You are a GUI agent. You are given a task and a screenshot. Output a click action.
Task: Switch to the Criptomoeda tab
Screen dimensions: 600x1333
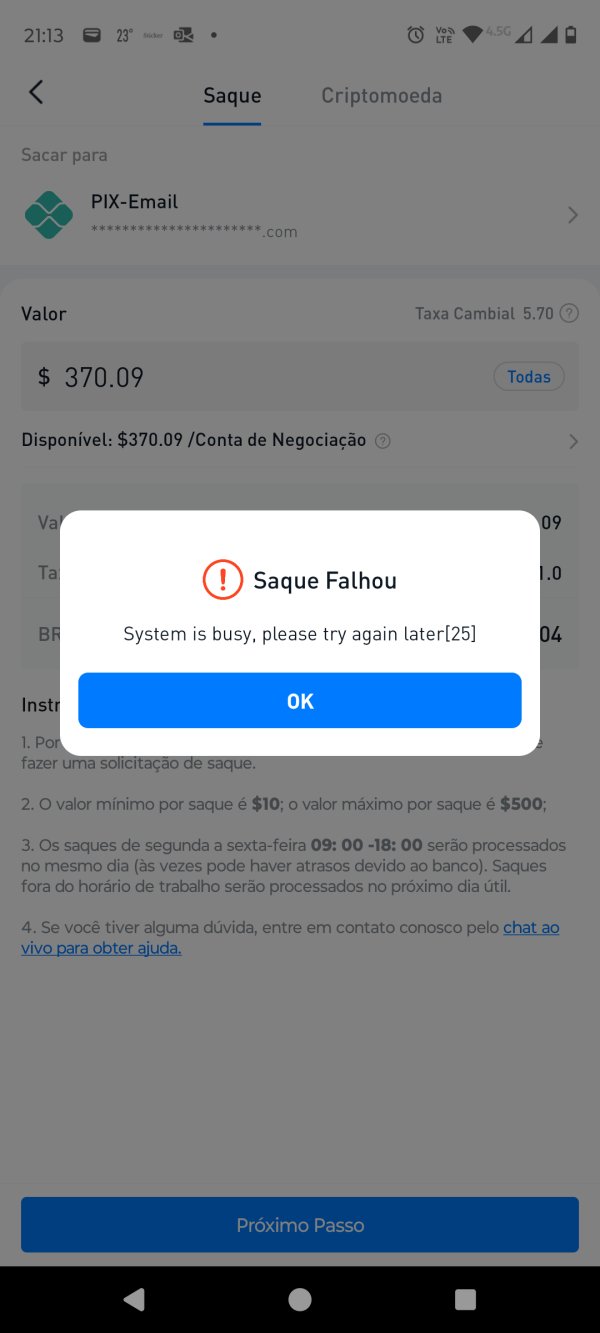coord(381,96)
